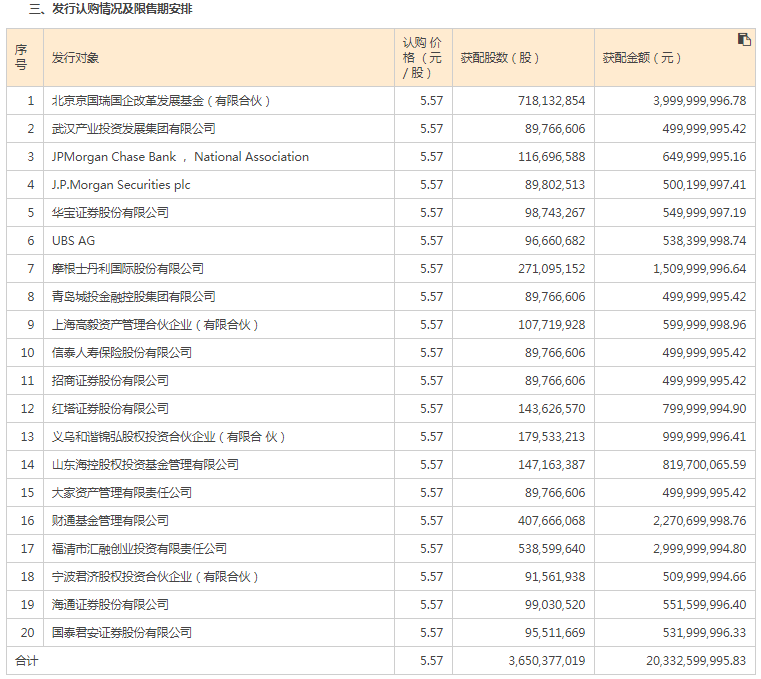Click the 合计 total row label

tap(26, 661)
